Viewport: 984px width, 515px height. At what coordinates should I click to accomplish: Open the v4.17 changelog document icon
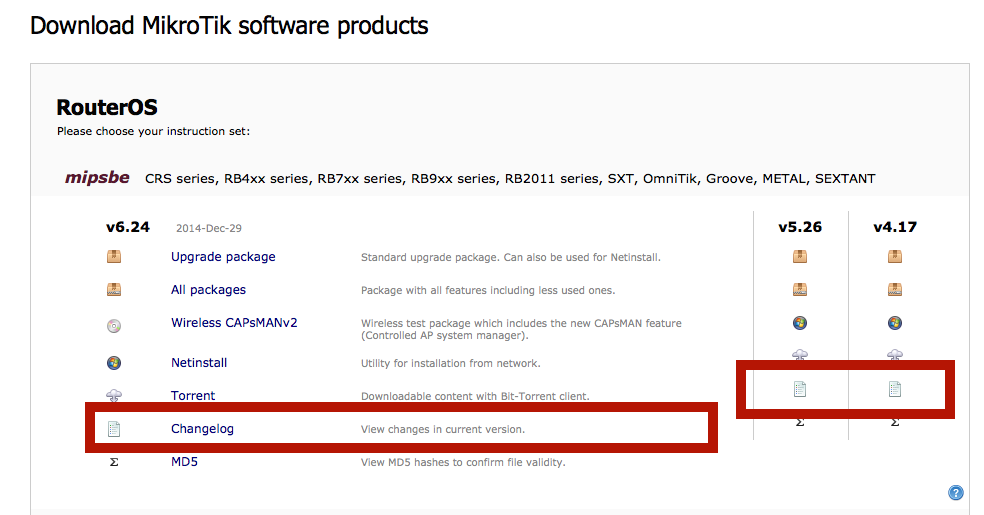[x=895, y=389]
